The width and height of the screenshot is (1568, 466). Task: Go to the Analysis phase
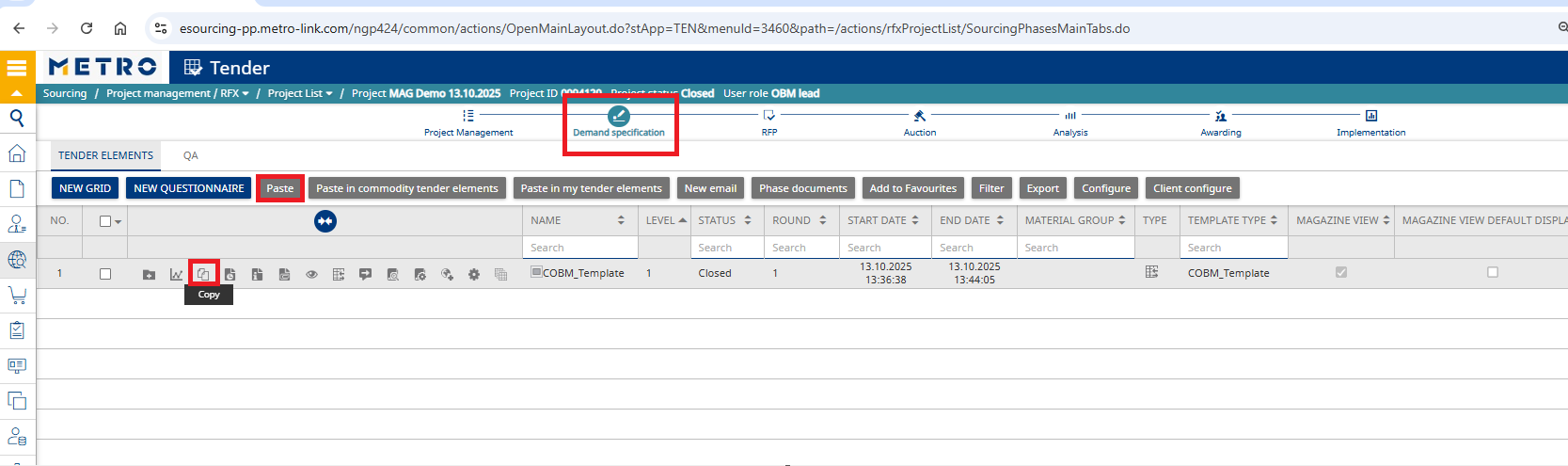pyautogui.click(x=1070, y=122)
